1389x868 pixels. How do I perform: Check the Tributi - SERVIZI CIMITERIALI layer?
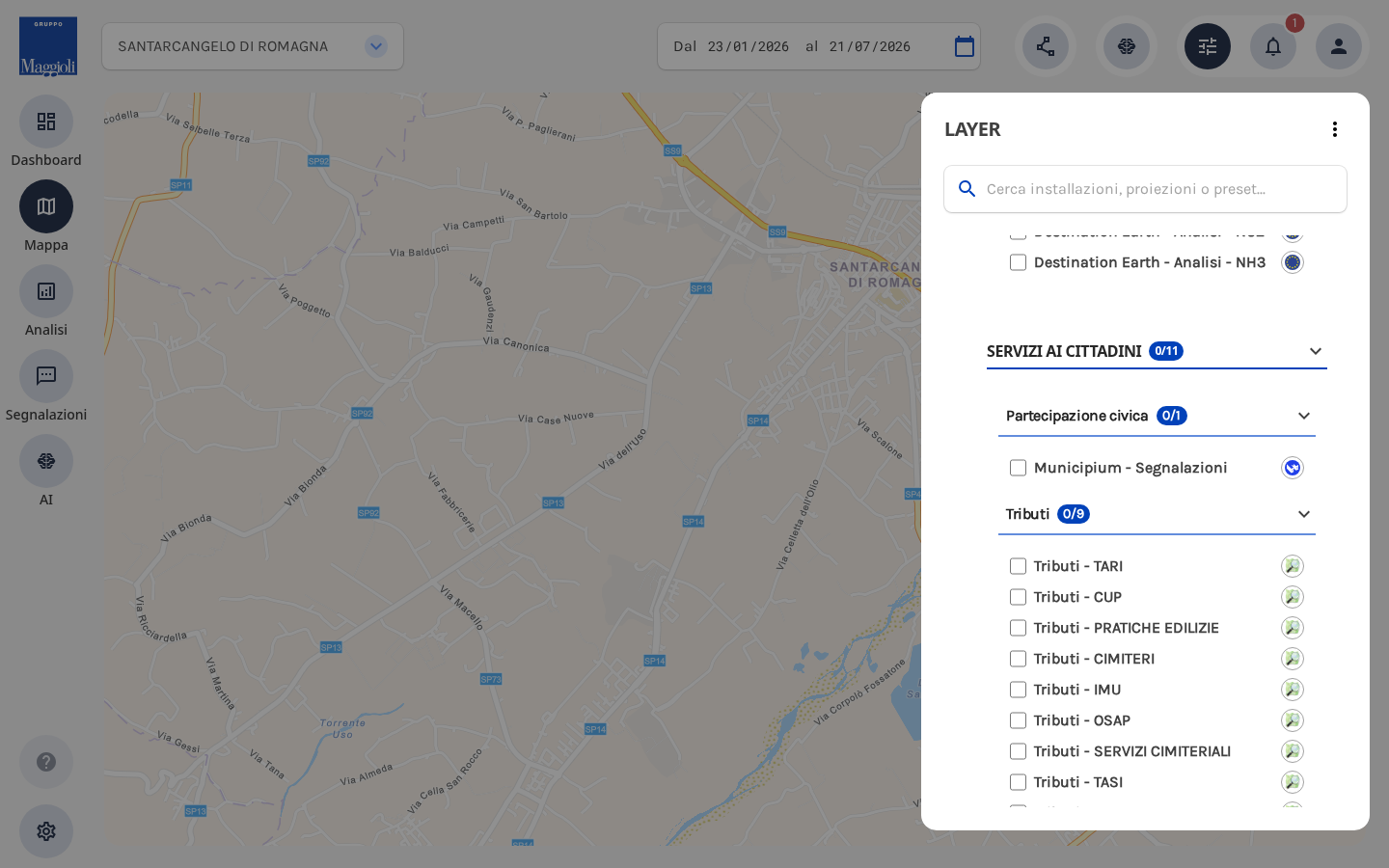tap(1018, 751)
